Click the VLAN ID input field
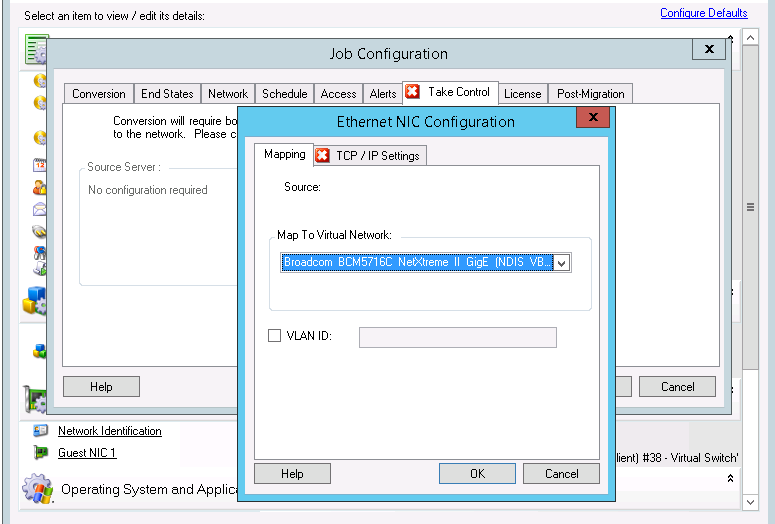This screenshot has height=524, width=775. 458,338
